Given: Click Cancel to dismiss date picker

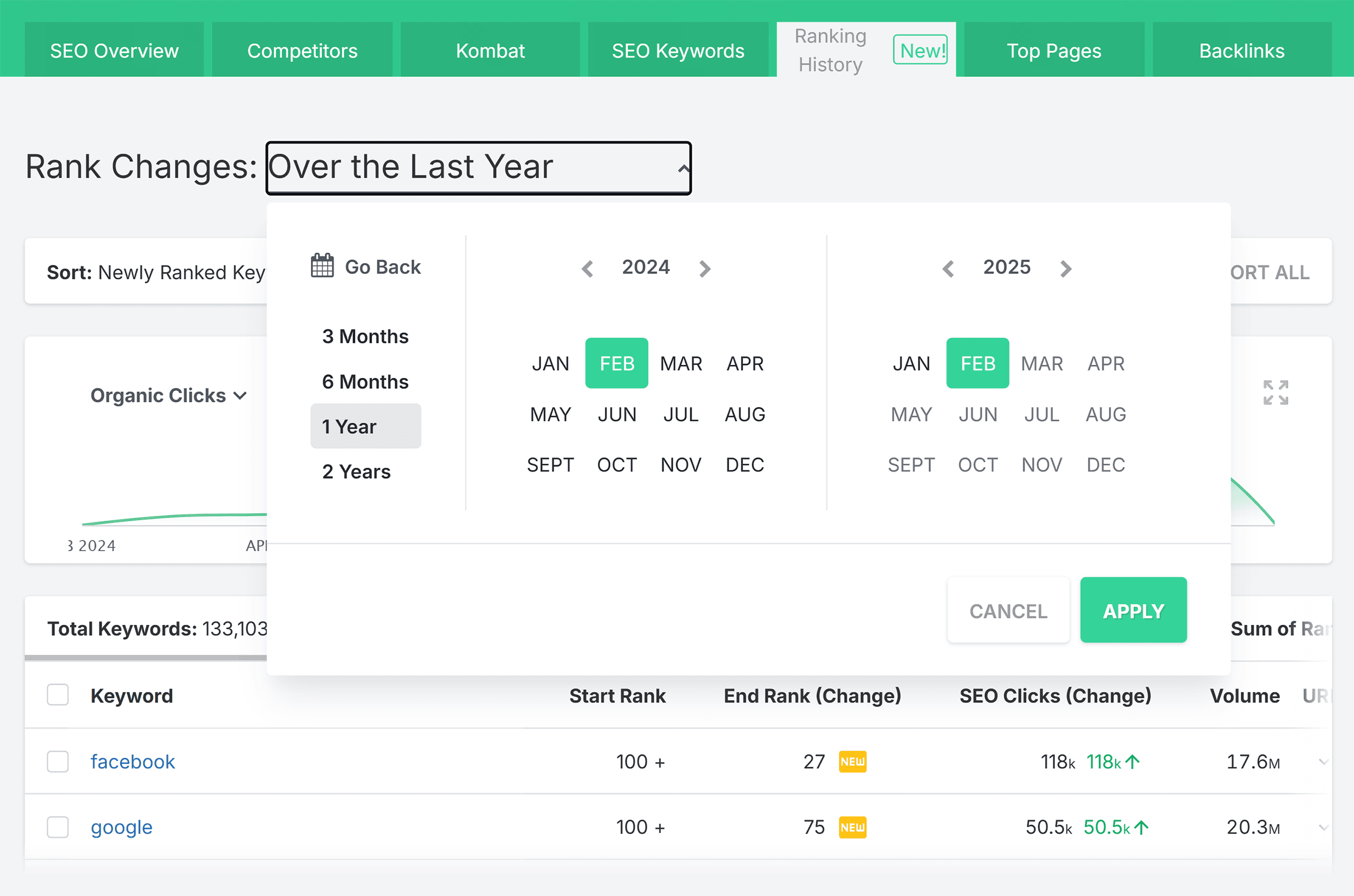Looking at the screenshot, I should point(1007,610).
